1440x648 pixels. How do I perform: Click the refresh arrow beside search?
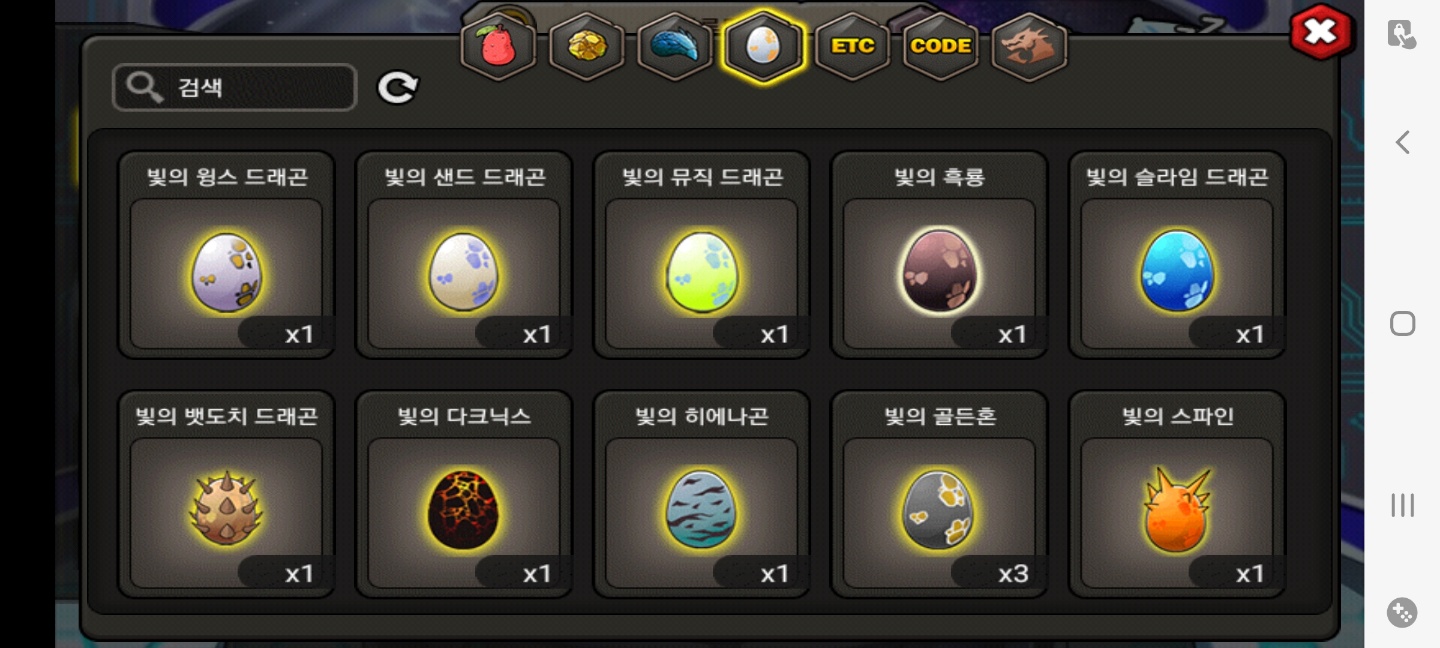click(x=398, y=88)
